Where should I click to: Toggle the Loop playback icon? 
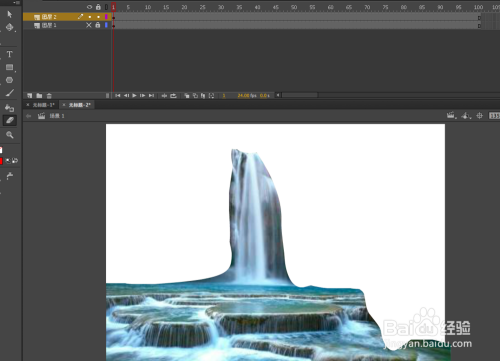173,96
